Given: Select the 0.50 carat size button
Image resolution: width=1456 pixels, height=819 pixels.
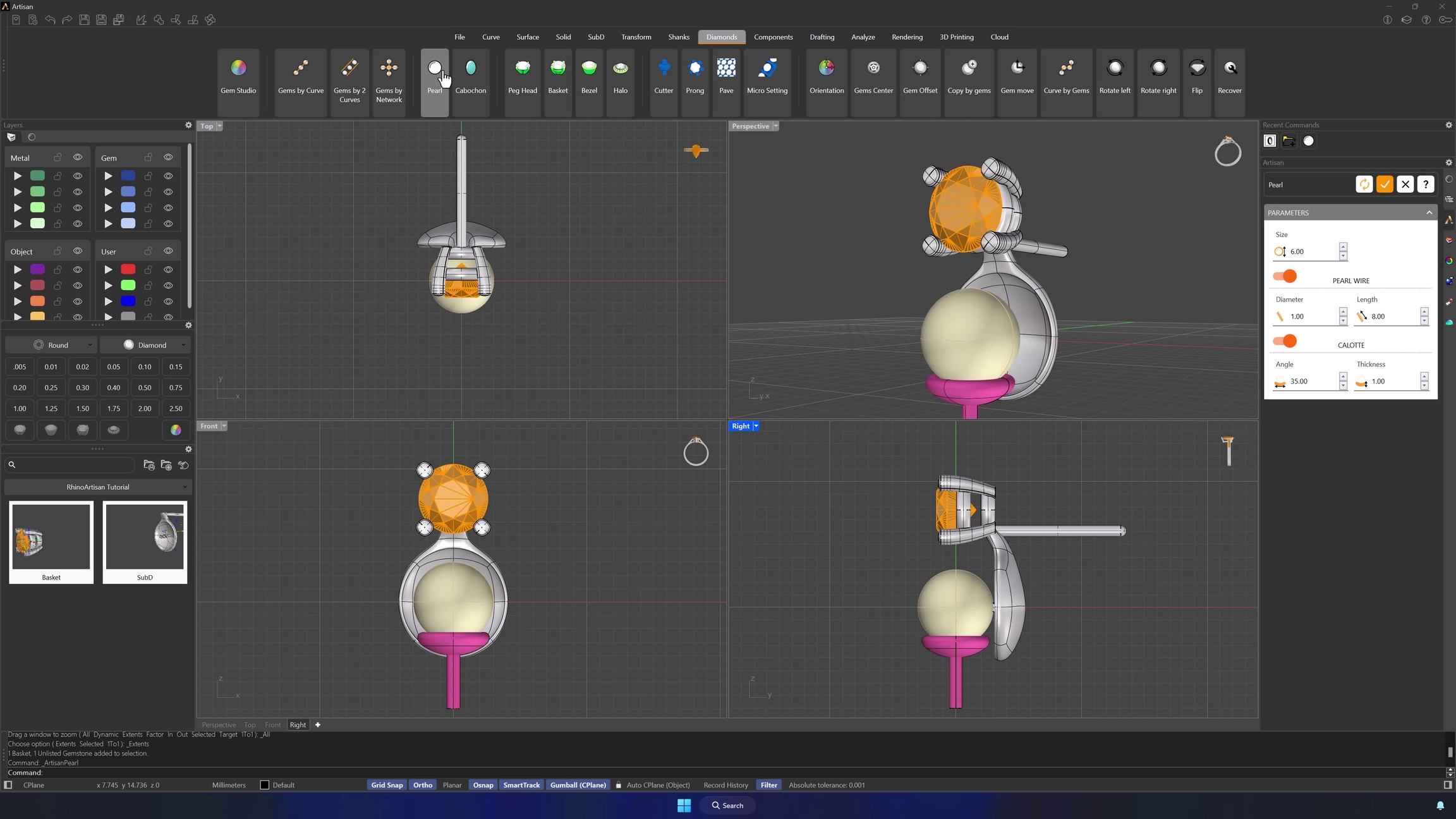Looking at the screenshot, I should click(145, 387).
